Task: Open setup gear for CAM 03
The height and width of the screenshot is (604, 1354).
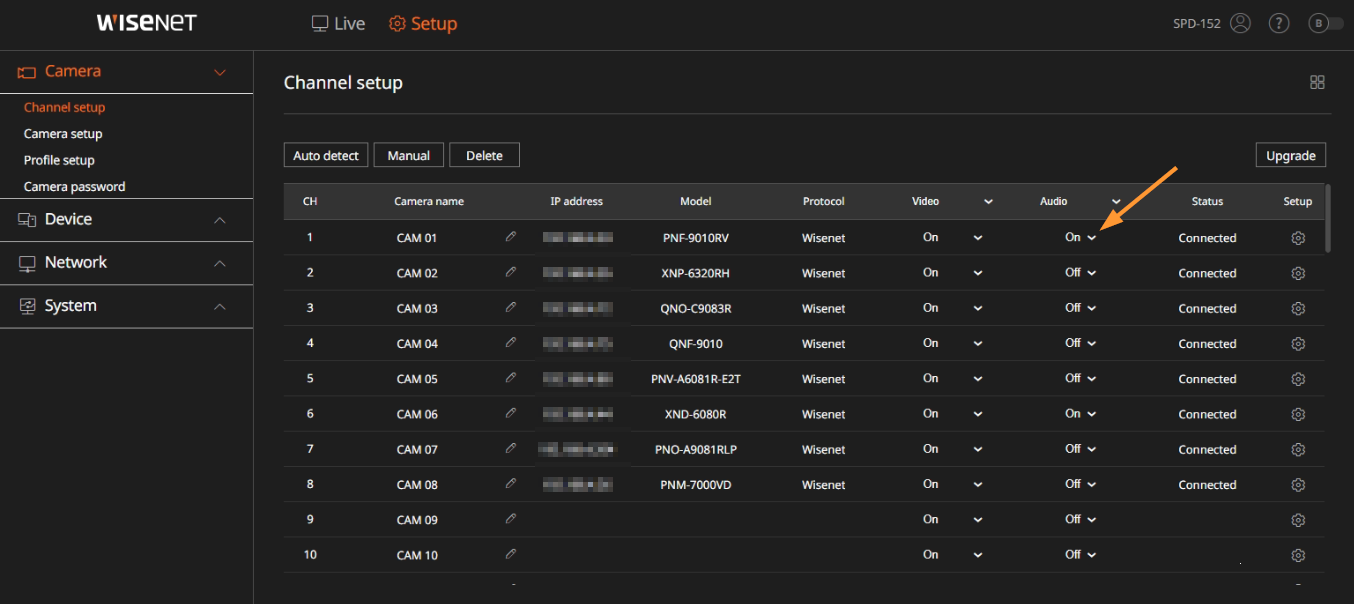Action: (1298, 308)
